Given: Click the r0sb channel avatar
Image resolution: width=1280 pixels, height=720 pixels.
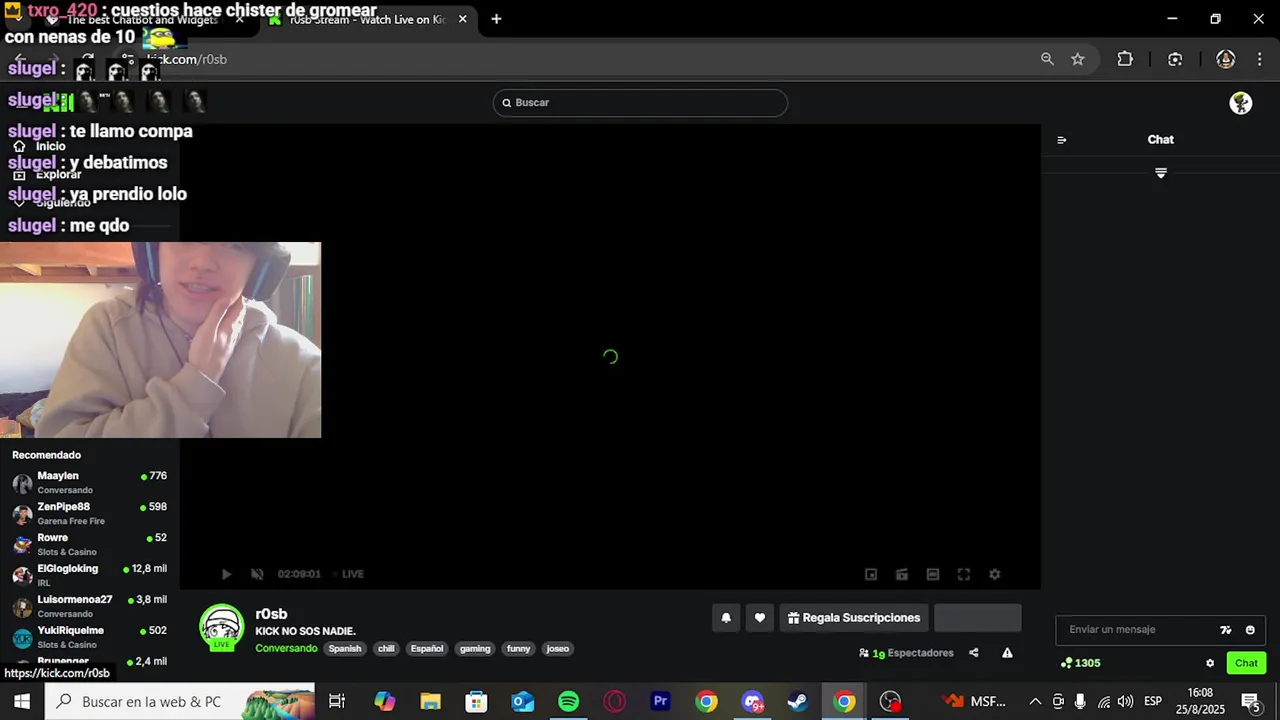Looking at the screenshot, I should 222,628.
